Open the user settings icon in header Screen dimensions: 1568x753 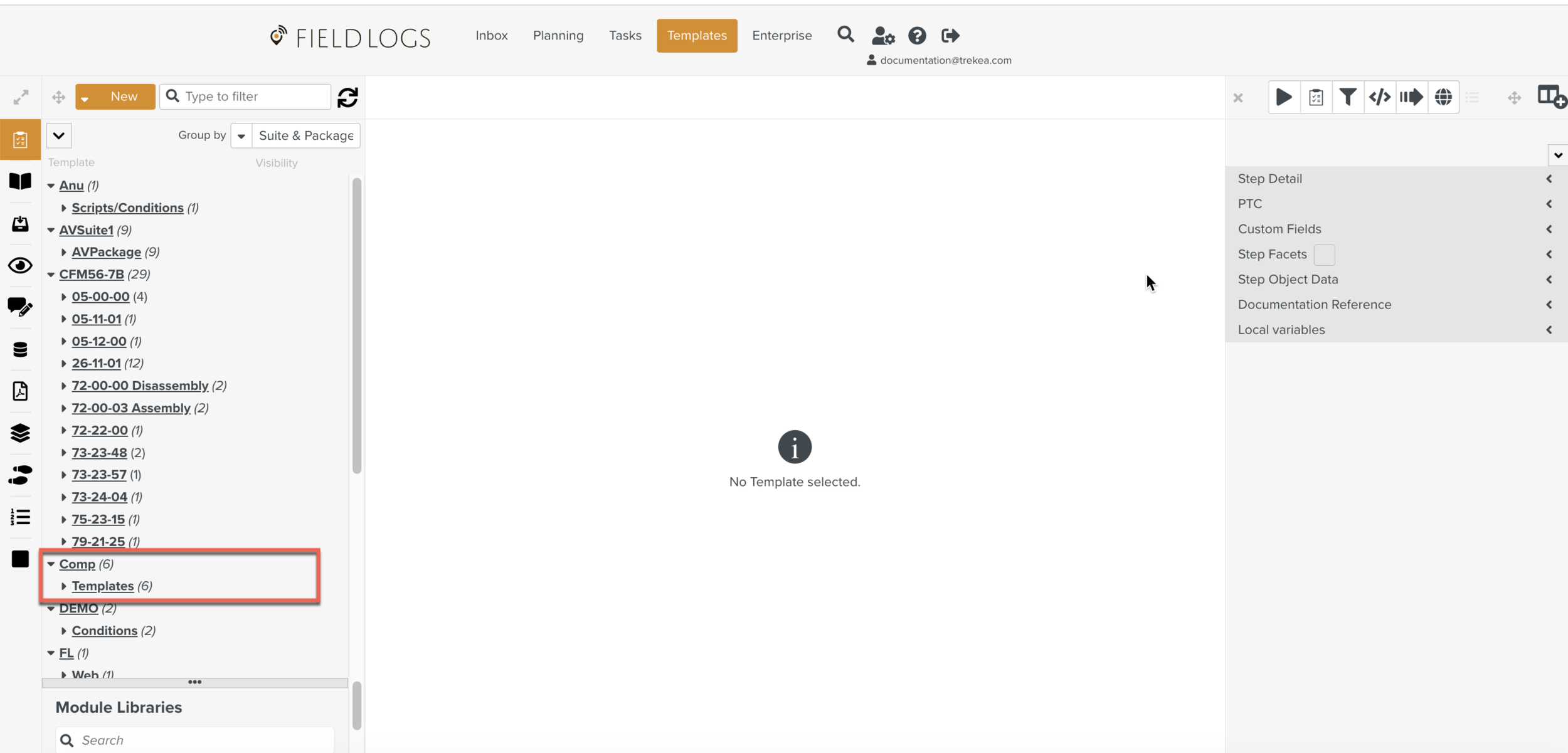click(x=882, y=36)
